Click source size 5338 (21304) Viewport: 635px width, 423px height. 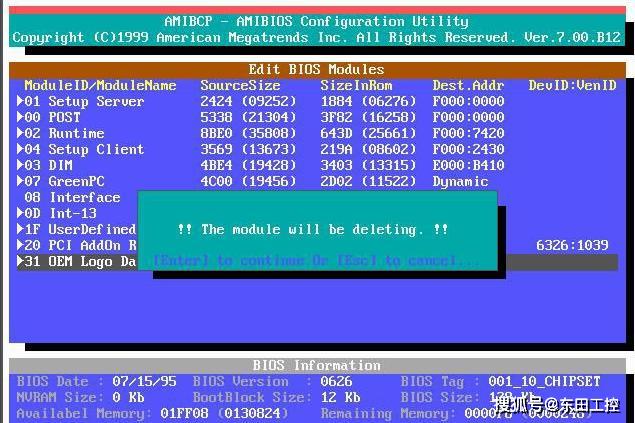tap(249, 117)
